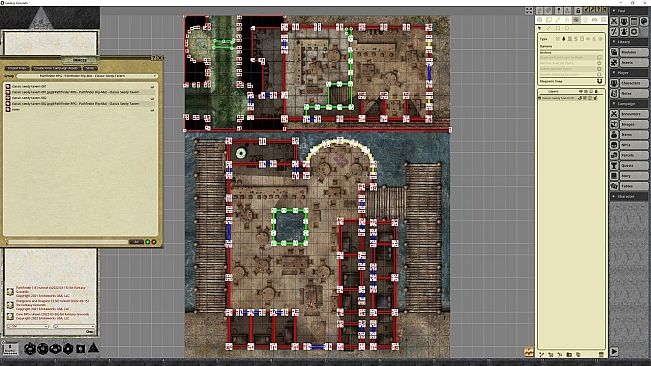
Task: Click the trash icon below layers panel
Action: pyautogui.click(x=601, y=354)
